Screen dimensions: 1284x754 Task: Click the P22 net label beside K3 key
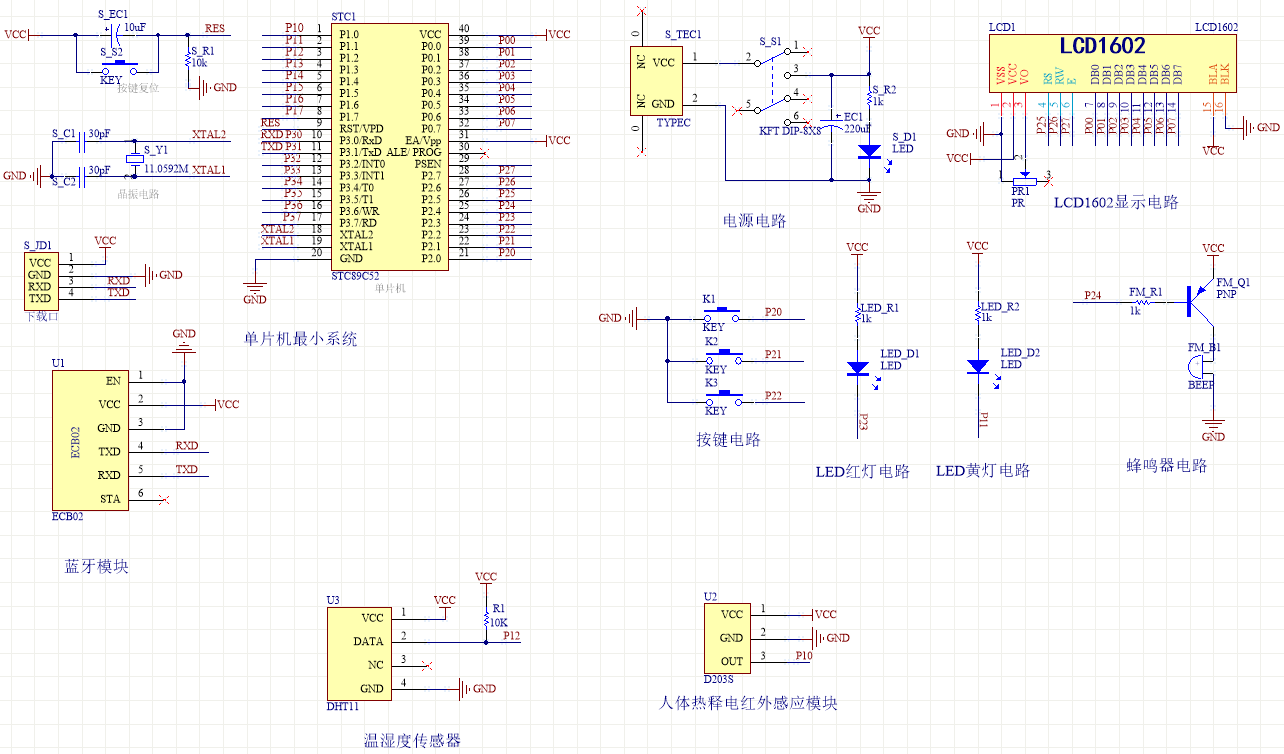773,396
